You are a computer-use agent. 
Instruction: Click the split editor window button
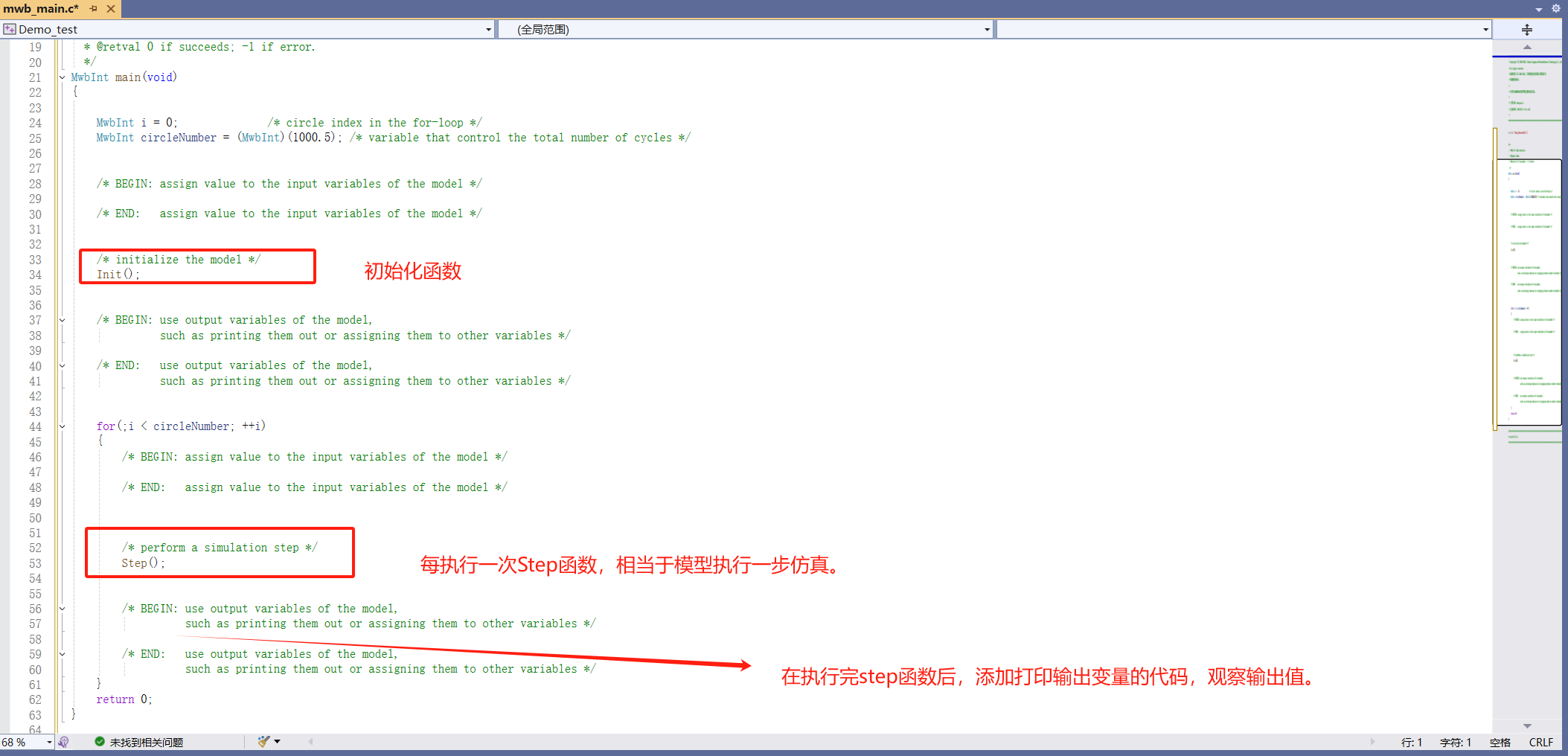[1526, 29]
